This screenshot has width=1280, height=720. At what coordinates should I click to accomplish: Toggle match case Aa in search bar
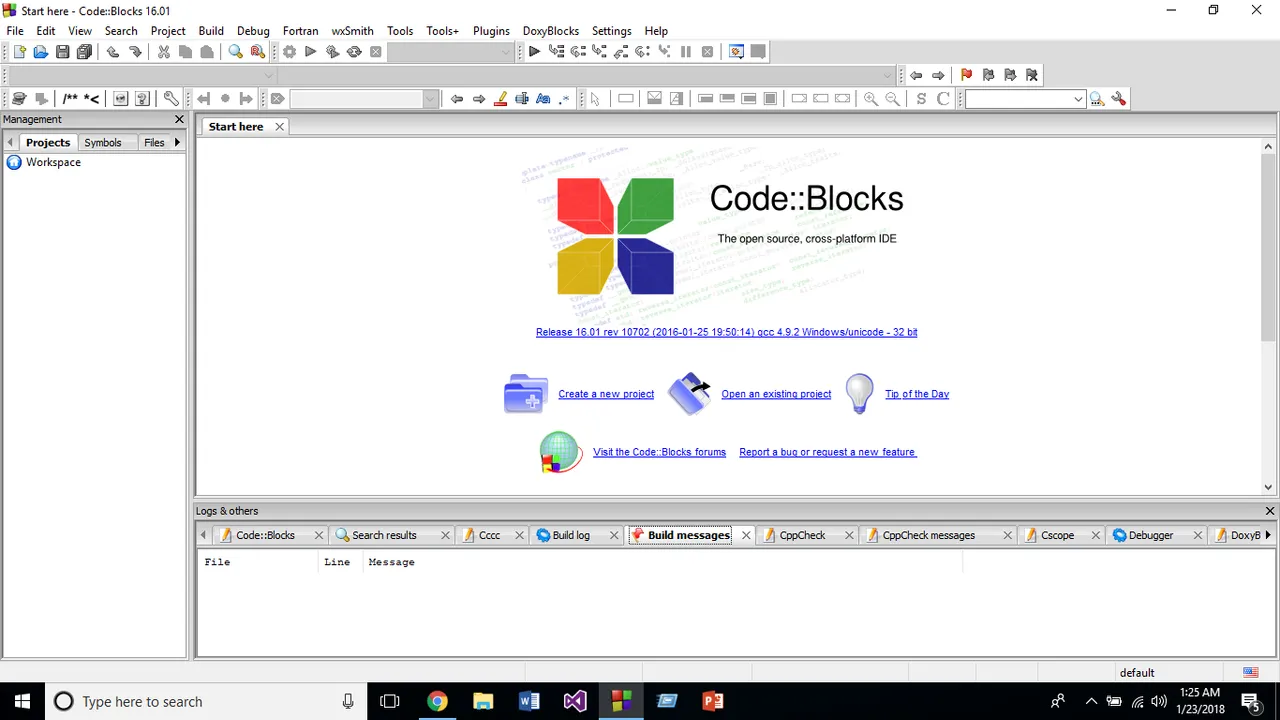tap(544, 99)
